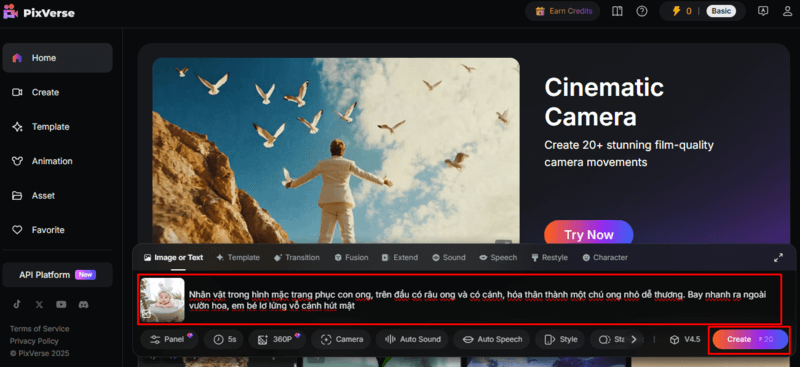Open the Animation section in sidebar
Screen dimensions: 800x367
coord(58,161)
